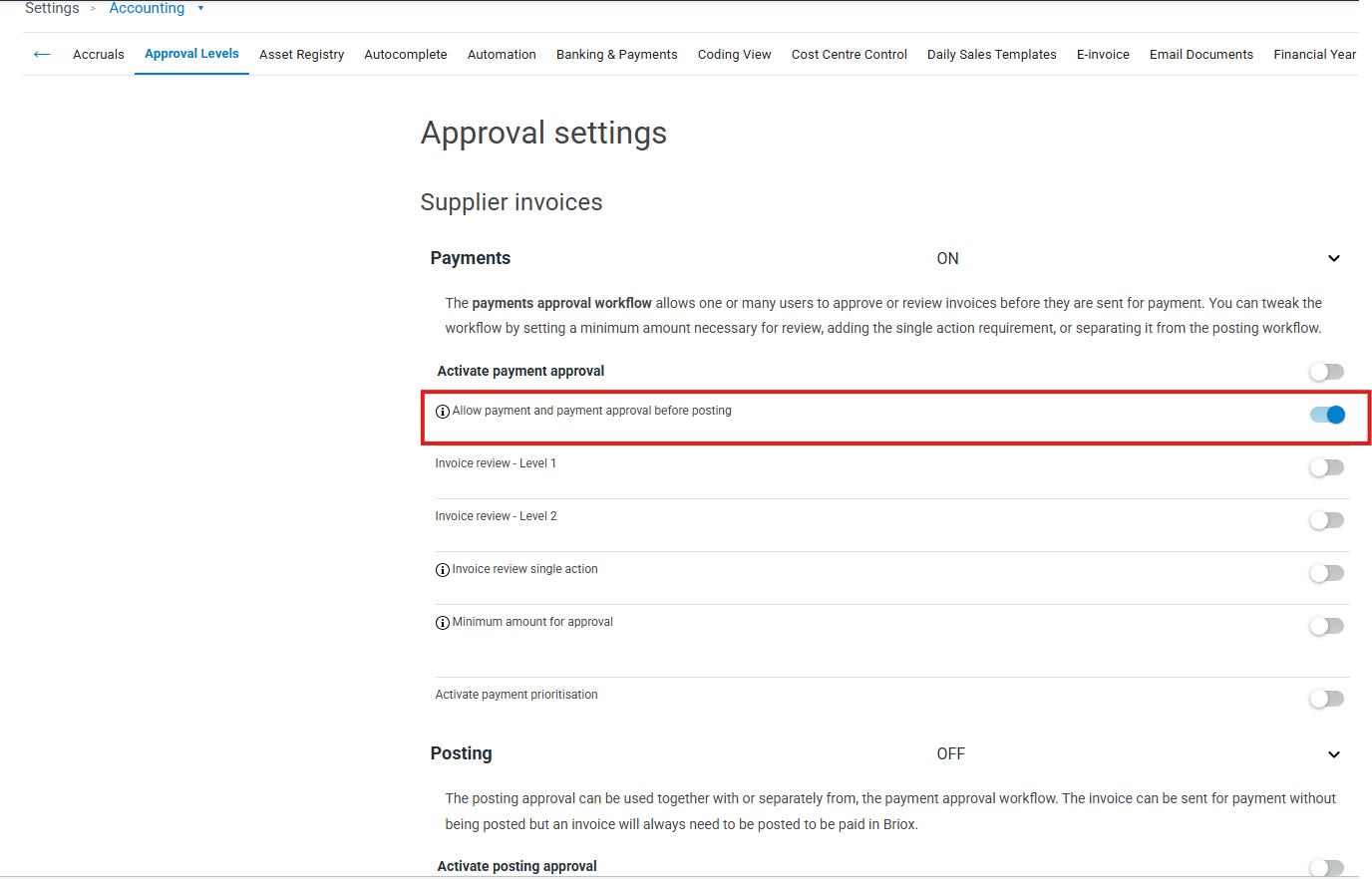Toggle Minimum amount for approval on
Screen dimensions: 1372x879
1326,626
